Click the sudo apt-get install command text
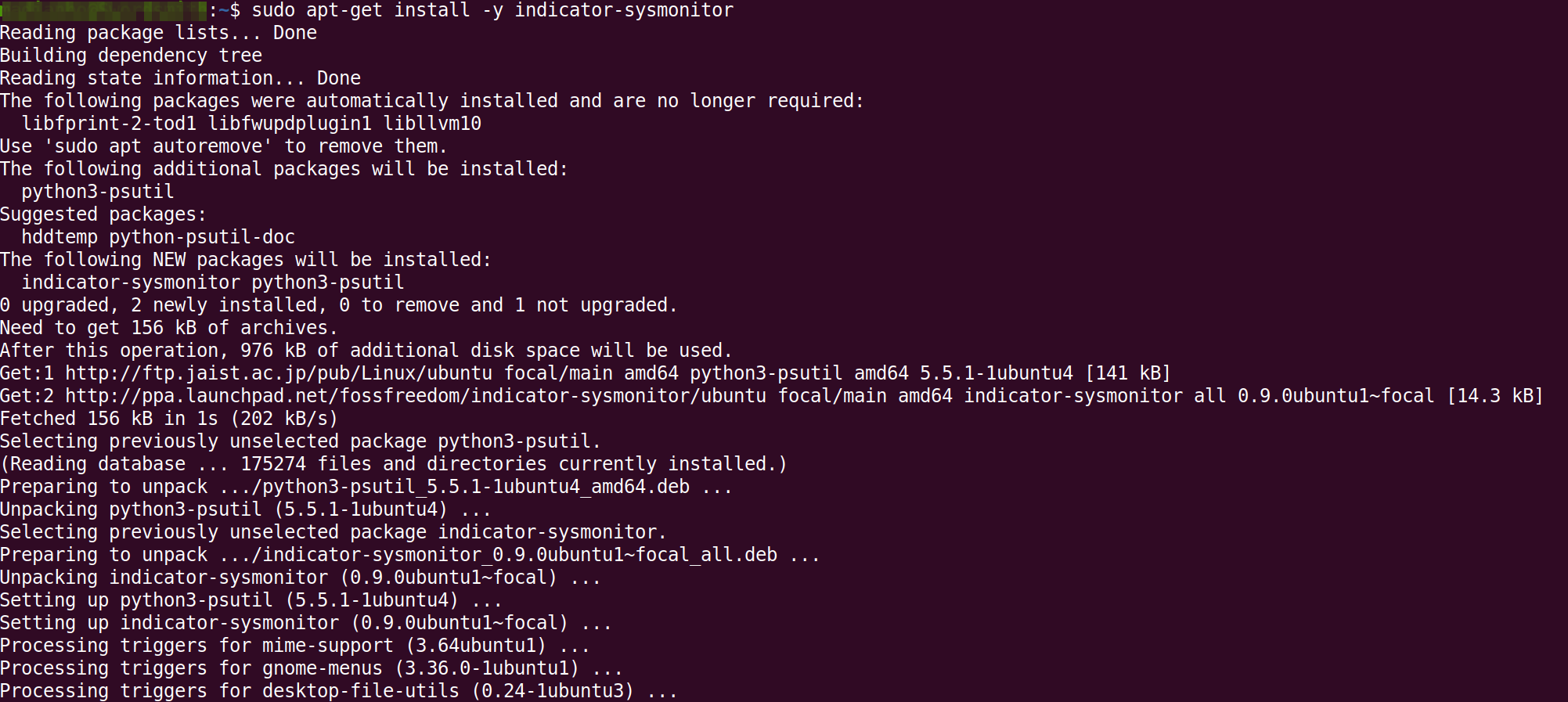 click(492, 11)
